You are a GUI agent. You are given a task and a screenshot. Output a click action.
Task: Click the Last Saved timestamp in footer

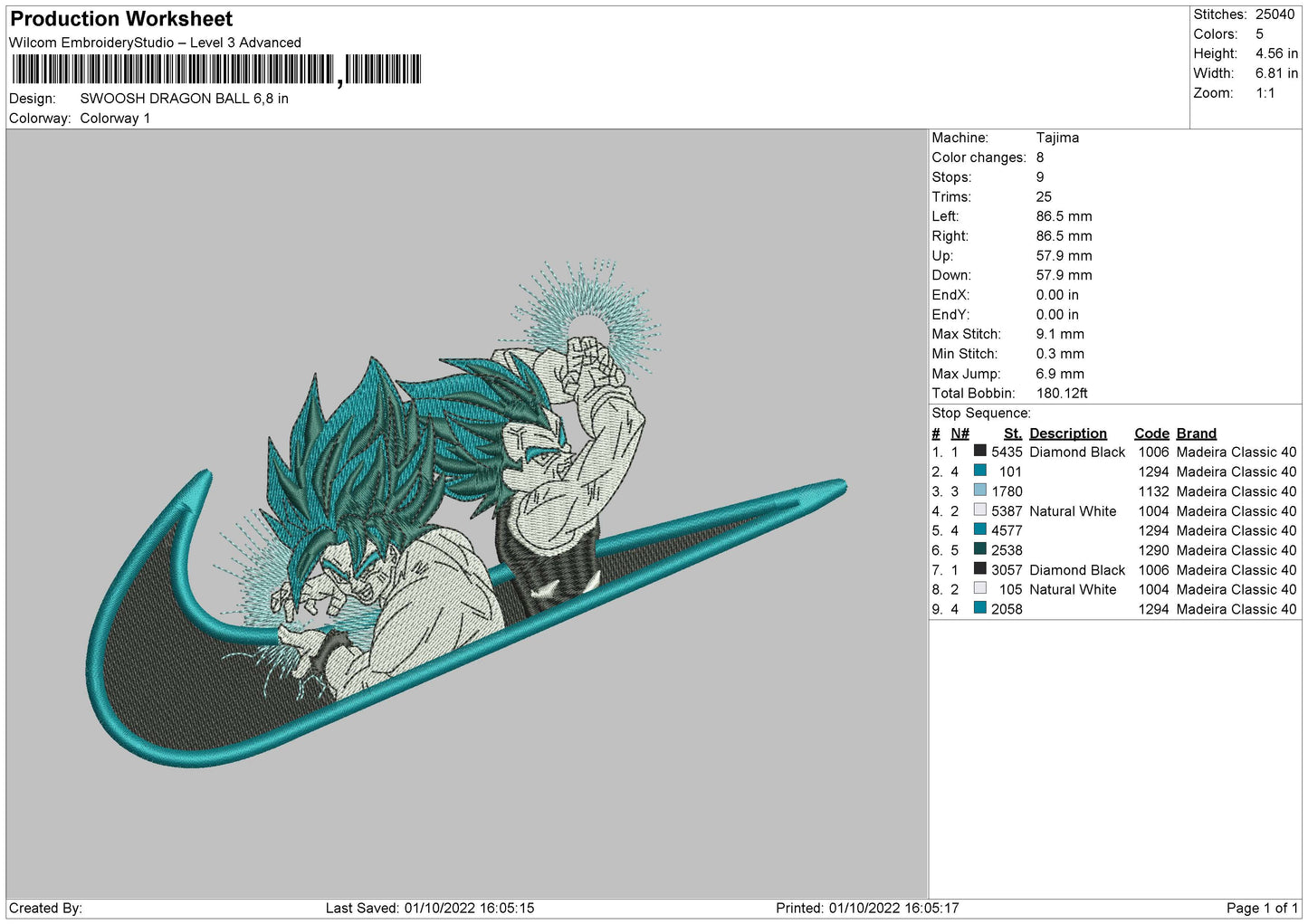tap(430, 908)
